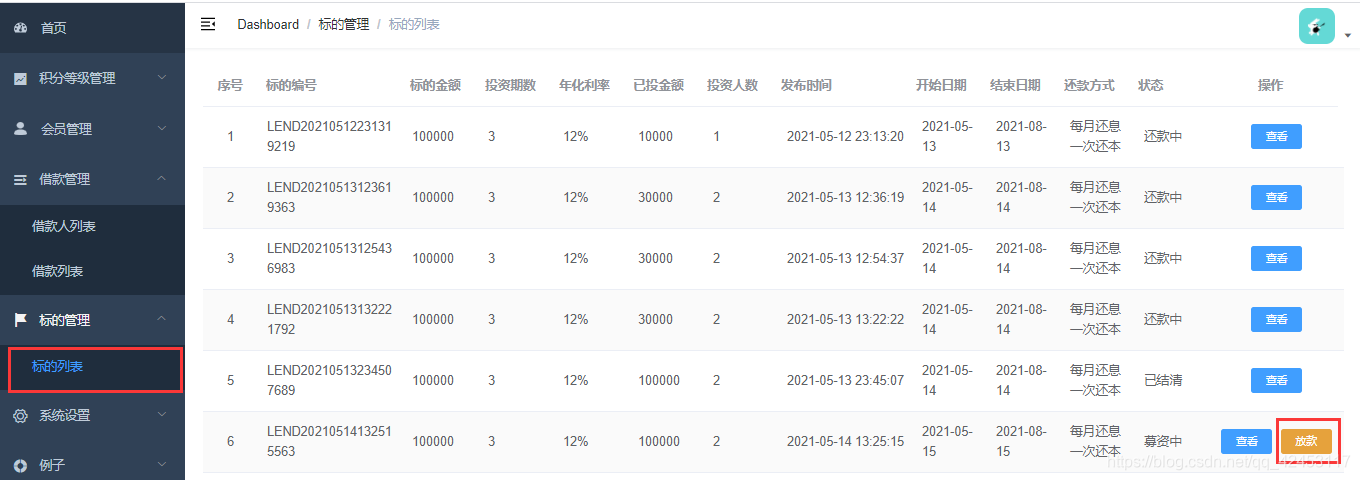
Task: Click invested amount 10000 in row 1
Action: point(656,137)
